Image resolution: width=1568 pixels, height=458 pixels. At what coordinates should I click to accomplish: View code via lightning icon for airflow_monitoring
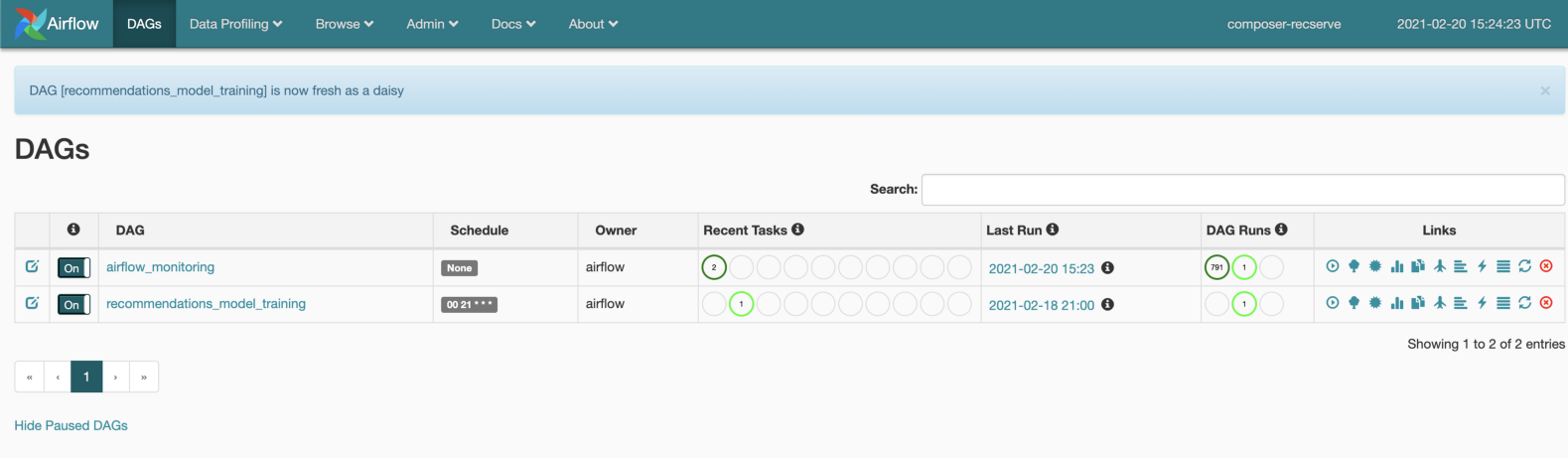click(x=1482, y=266)
